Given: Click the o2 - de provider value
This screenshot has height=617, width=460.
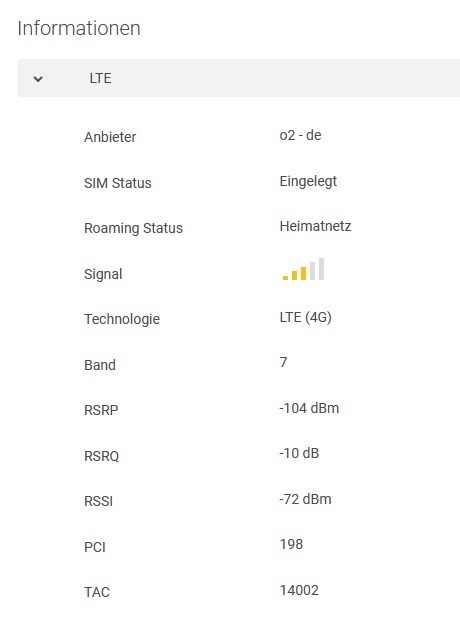Looking at the screenshot, I should [300, 135].
